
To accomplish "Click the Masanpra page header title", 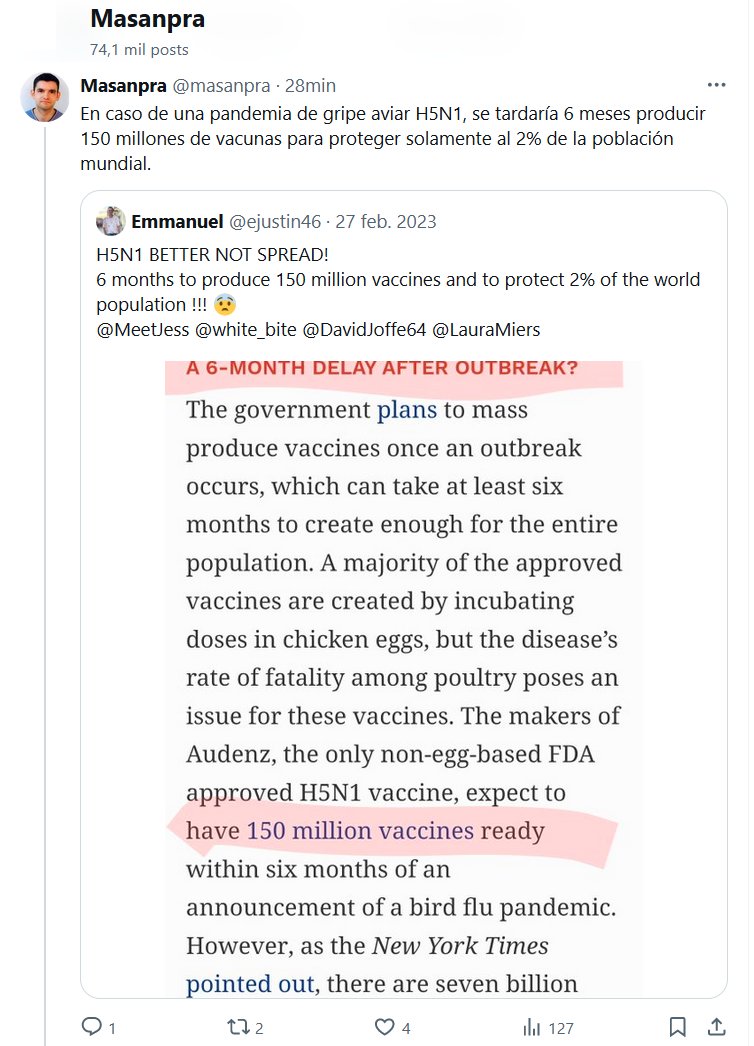I will (147, 19).
